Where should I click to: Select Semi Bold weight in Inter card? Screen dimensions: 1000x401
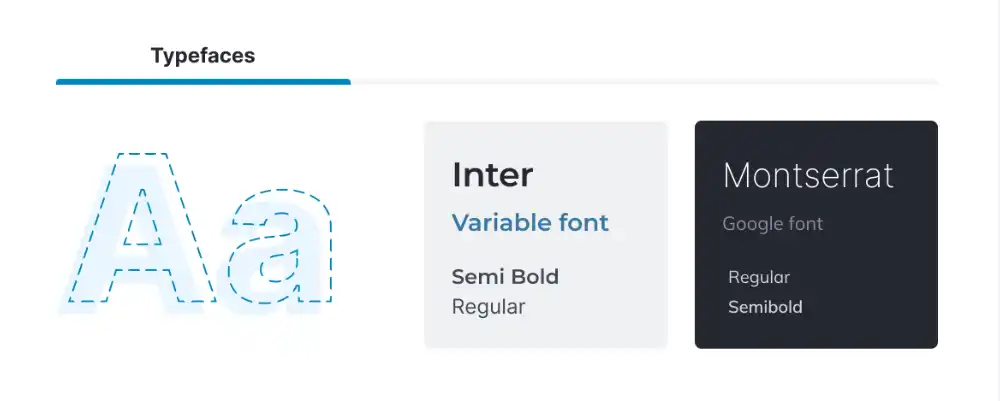505,277
